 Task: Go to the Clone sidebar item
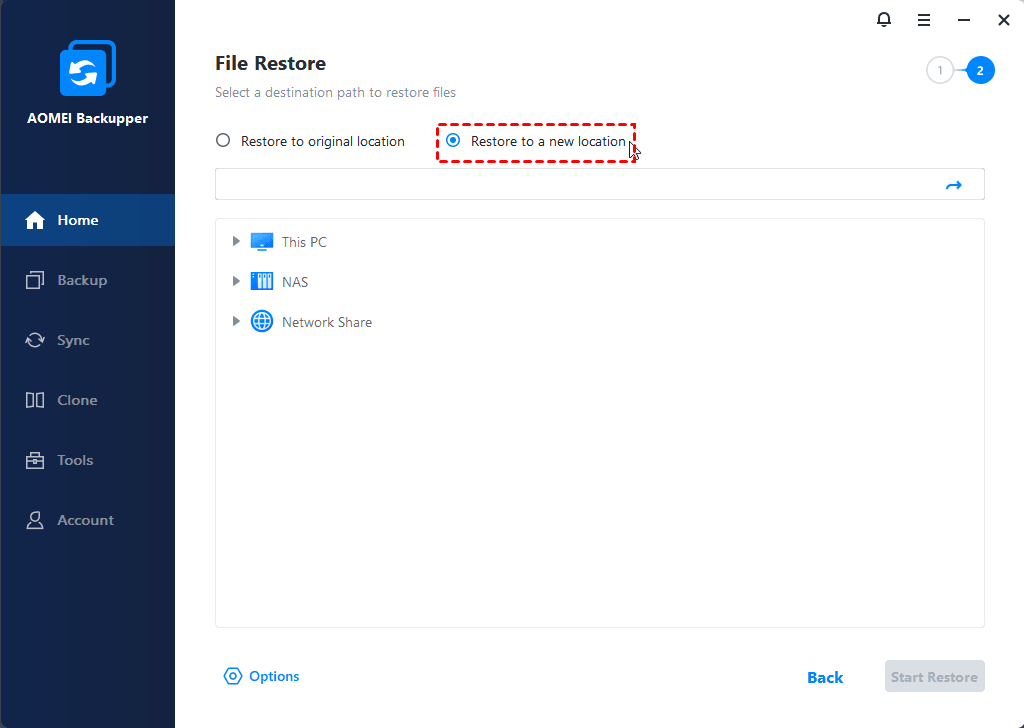click(77, 400)
